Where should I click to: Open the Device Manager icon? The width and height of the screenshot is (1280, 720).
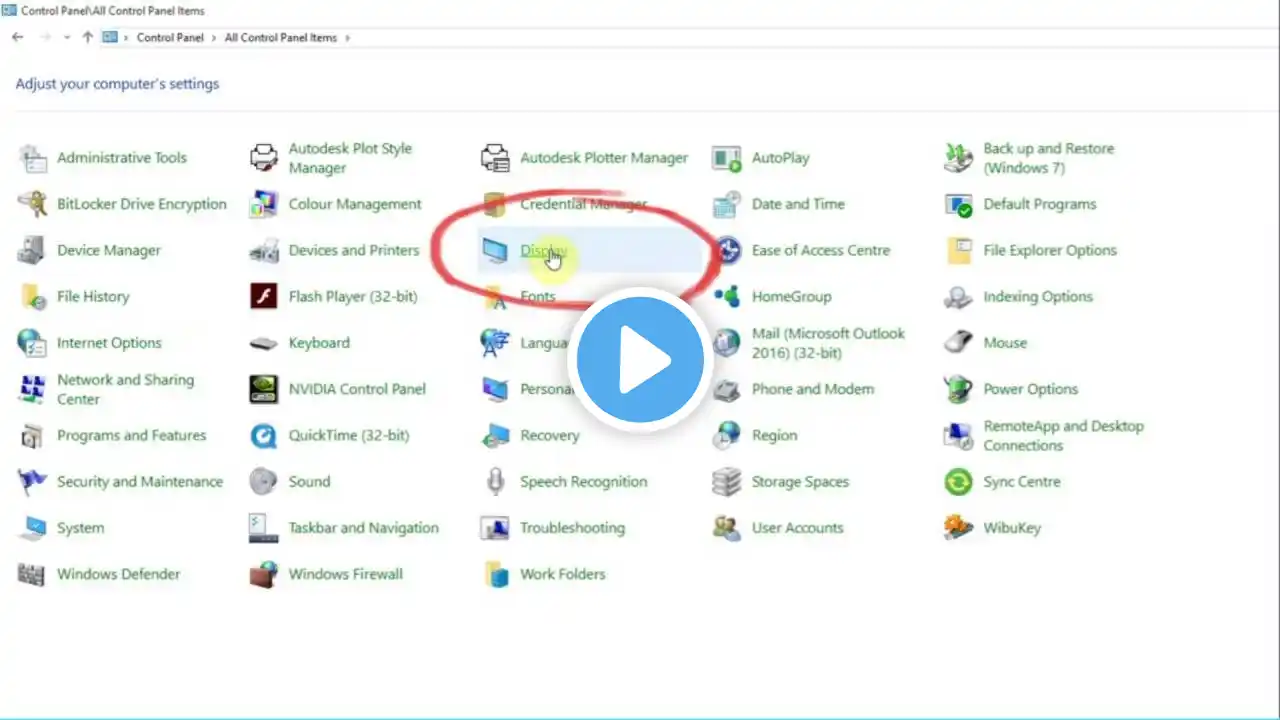tap(32, 250)
